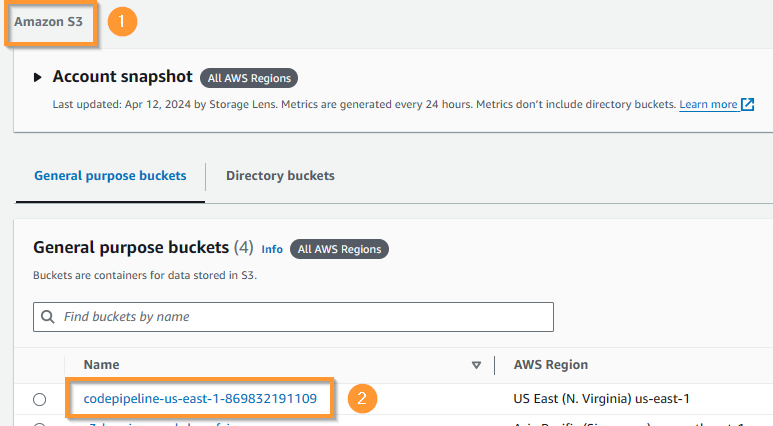The image size is (773, 426).
Task: Click the orange step 1 annotation circle
Action: (122, 22)
